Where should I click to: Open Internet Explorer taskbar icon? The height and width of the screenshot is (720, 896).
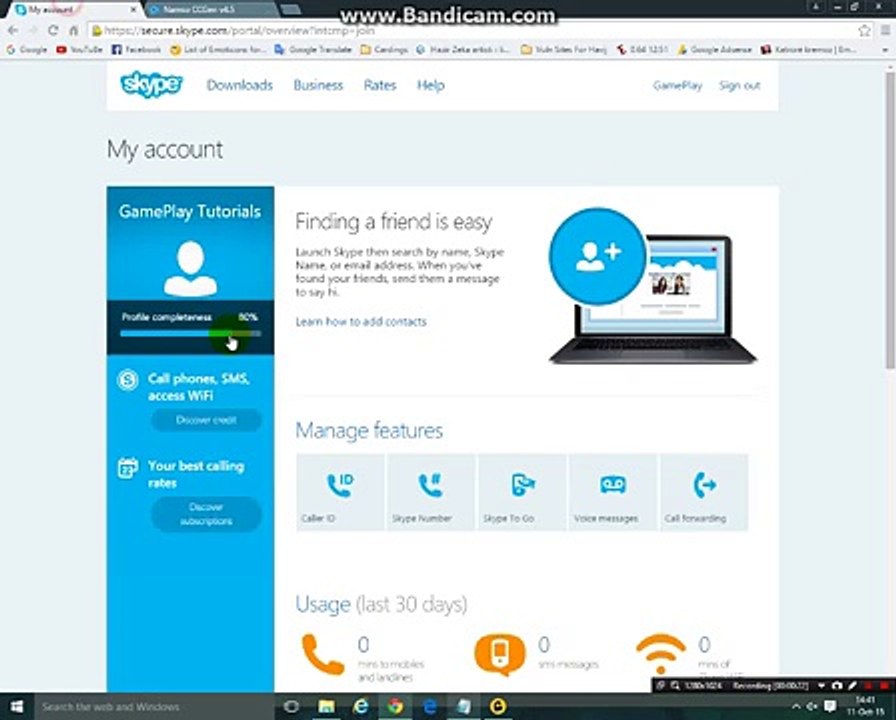[x=361, y=707]
